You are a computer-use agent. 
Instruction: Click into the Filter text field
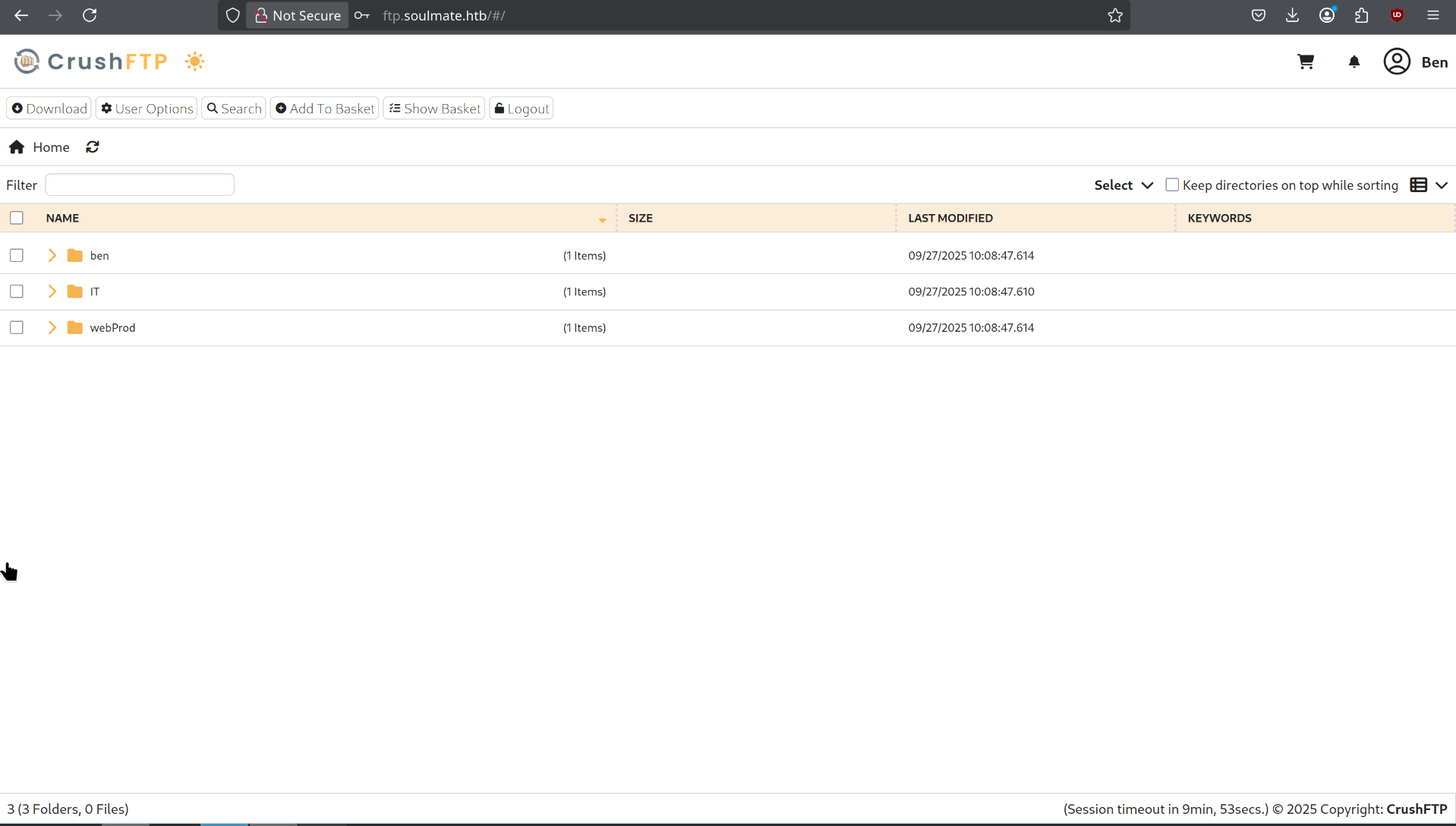pos(140,185)
